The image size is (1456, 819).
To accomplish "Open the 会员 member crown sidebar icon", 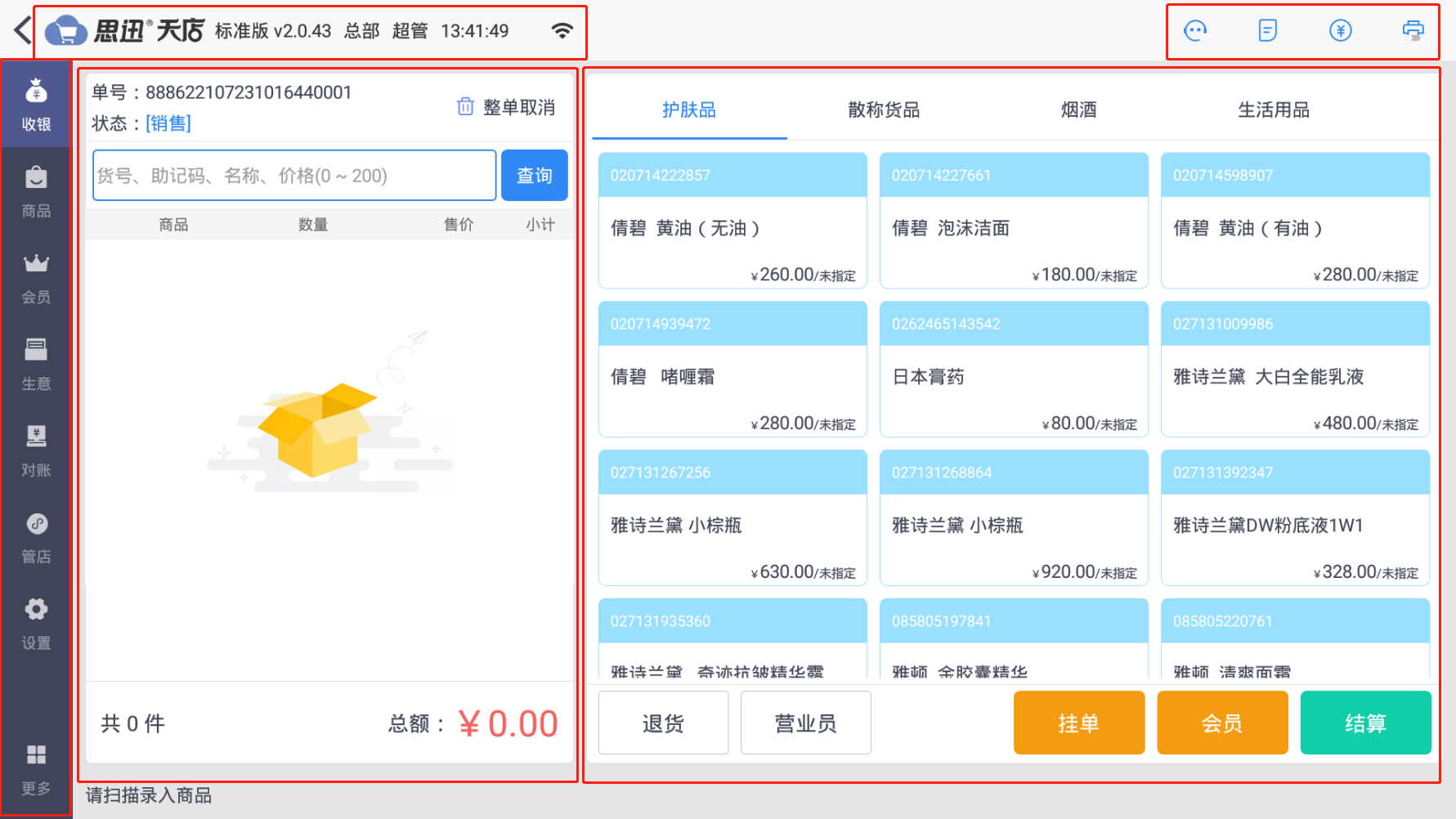I will click(x=36, y=279).
